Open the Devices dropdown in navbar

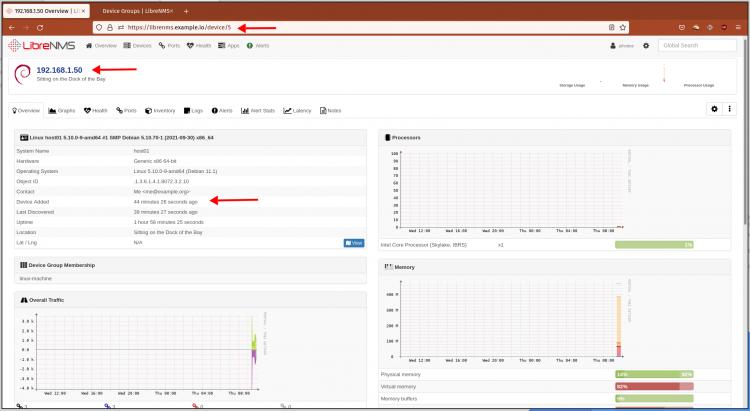[137, 45]
